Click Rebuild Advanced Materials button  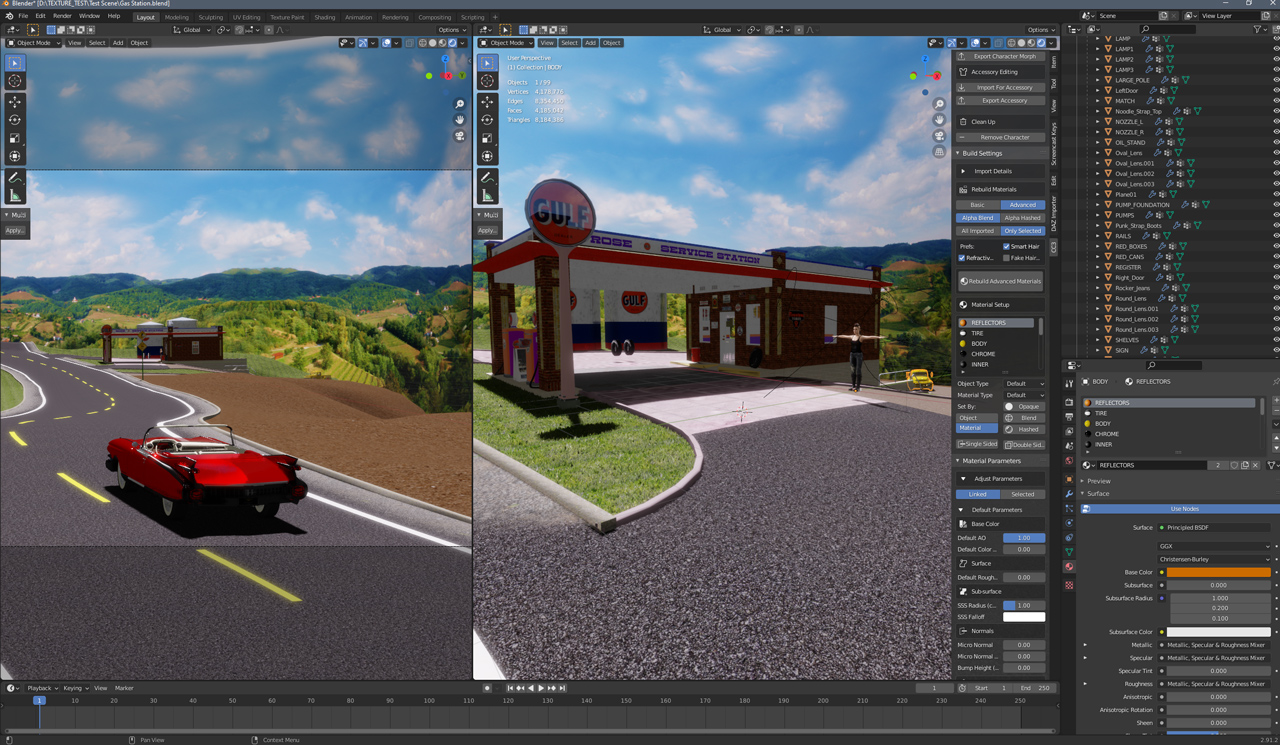pyautogui.click(x=1001, y=282)
